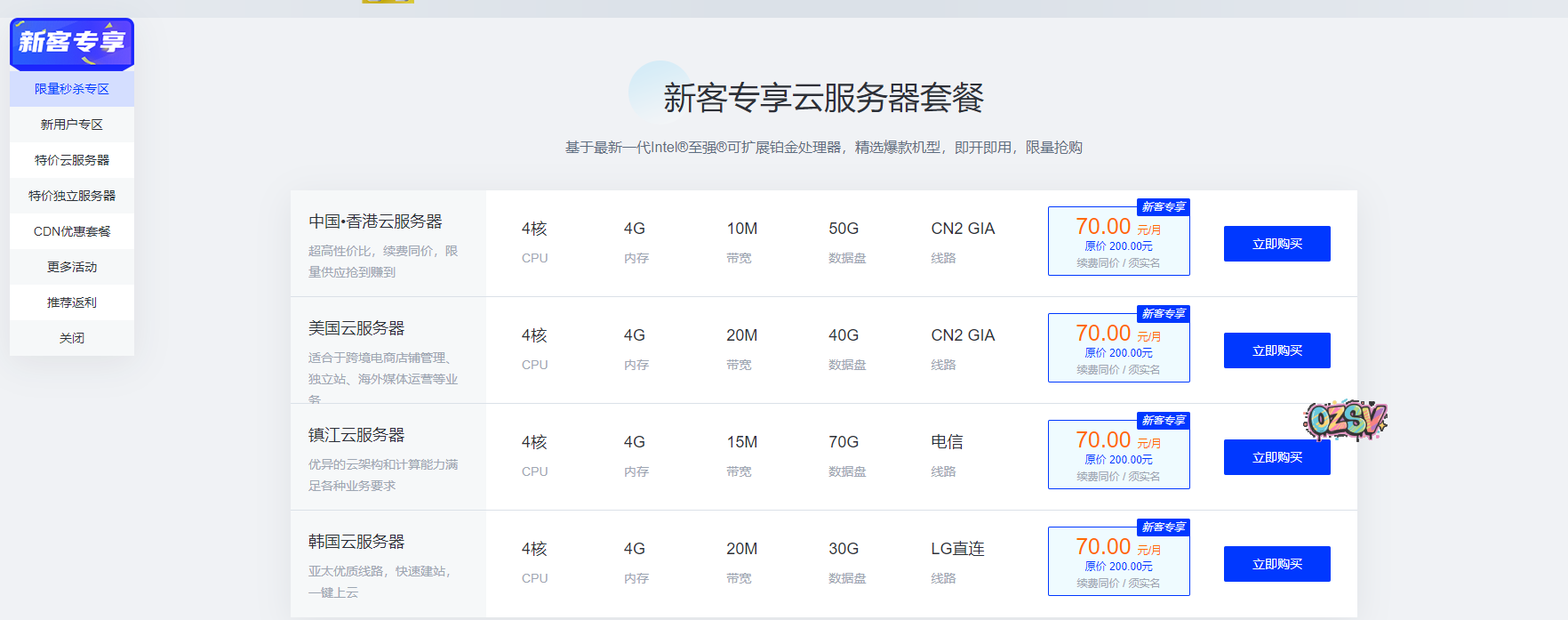Click 更多活动 in the sidebar
Image resolution: width=1568 pixels, height=620 pixels.
tap(72, 267)
